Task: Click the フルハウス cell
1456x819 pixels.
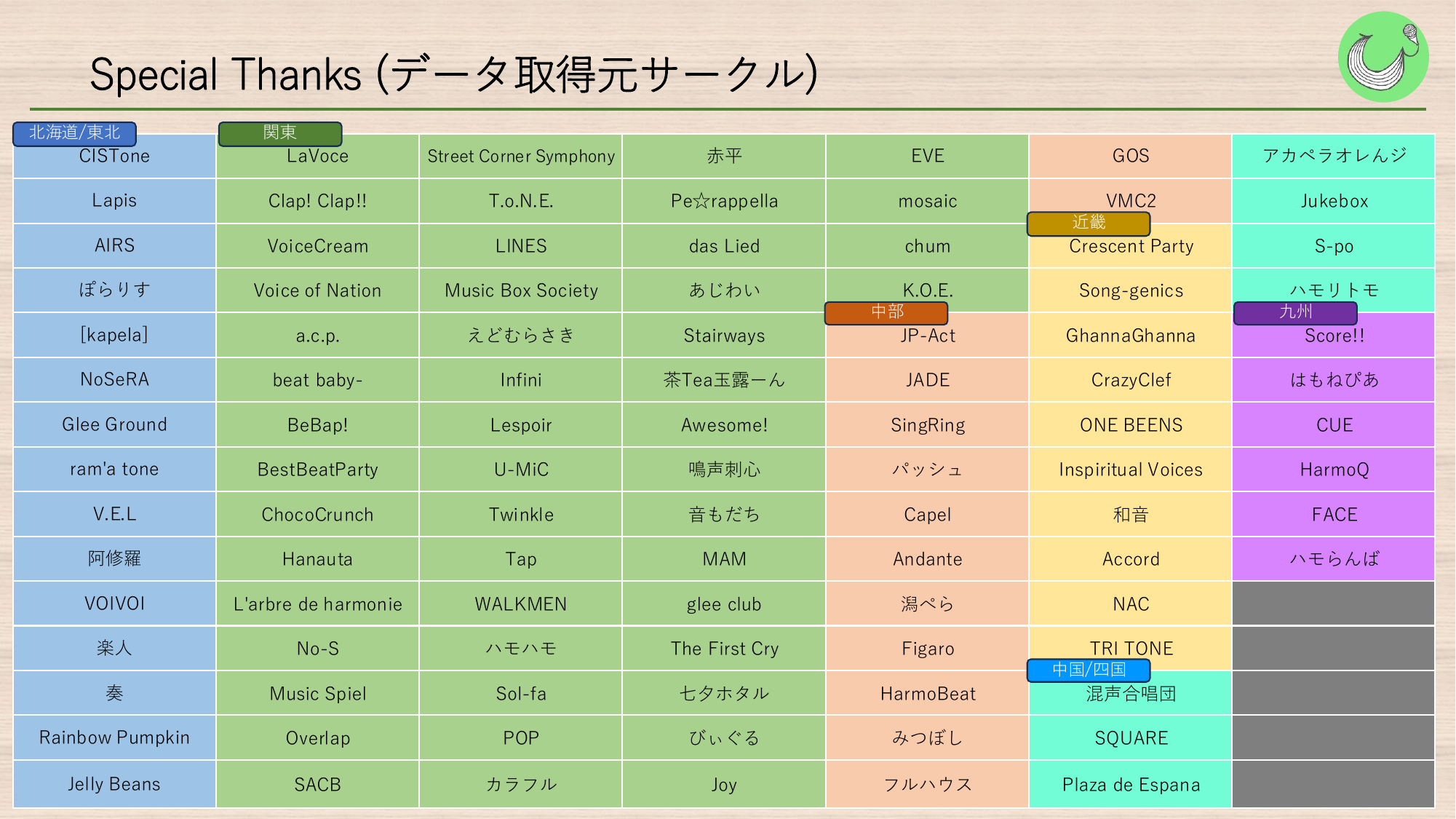Action: (928, 784)
